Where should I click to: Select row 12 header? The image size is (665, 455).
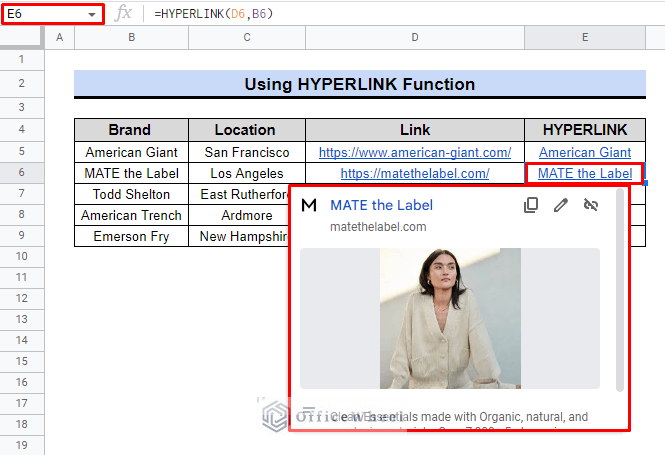(22, 299)
